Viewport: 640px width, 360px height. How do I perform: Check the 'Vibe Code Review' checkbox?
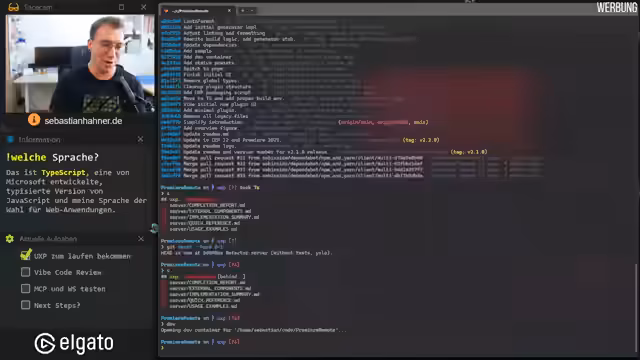tap(25, 272)
